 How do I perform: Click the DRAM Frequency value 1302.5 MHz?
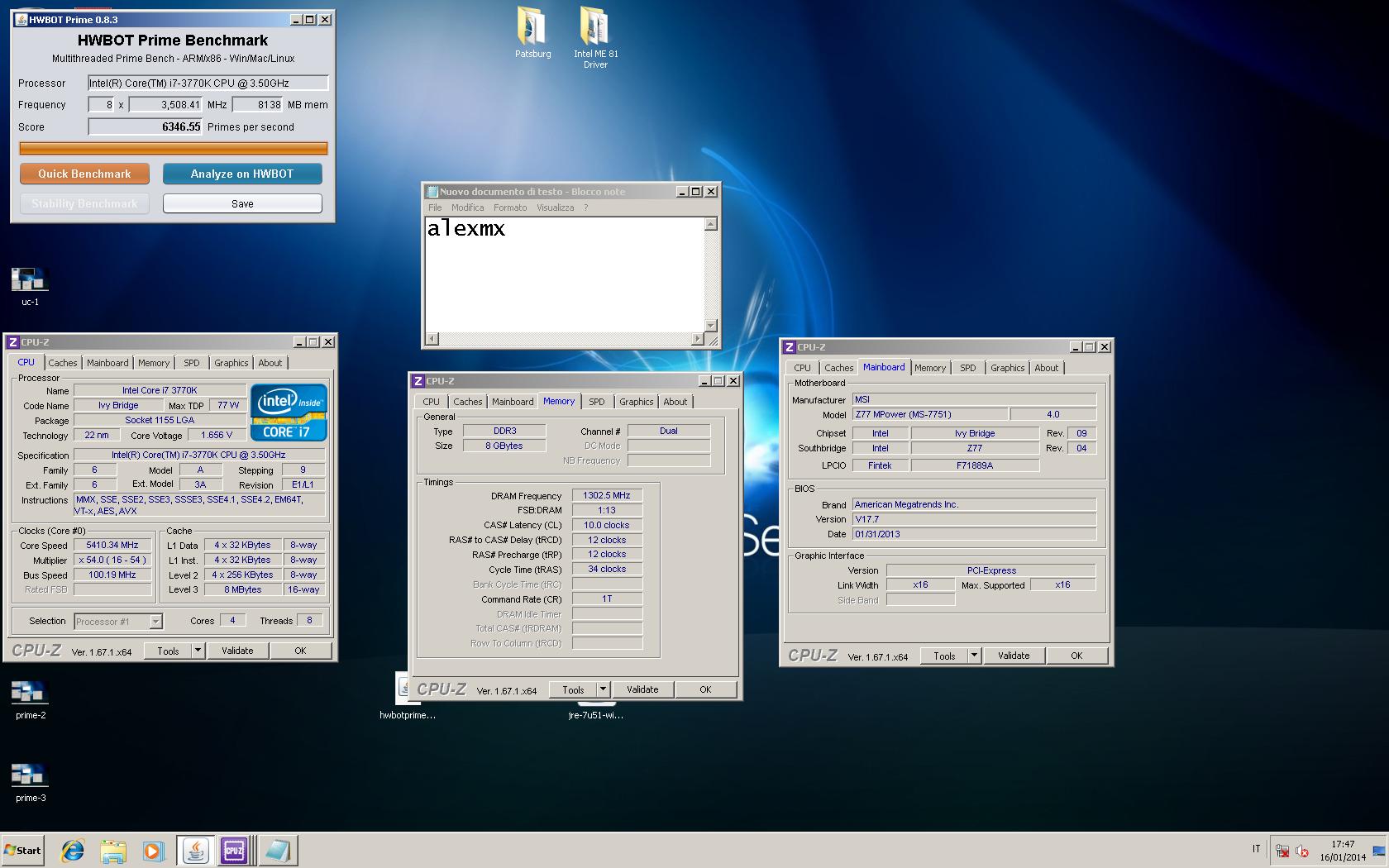point(607,495)
